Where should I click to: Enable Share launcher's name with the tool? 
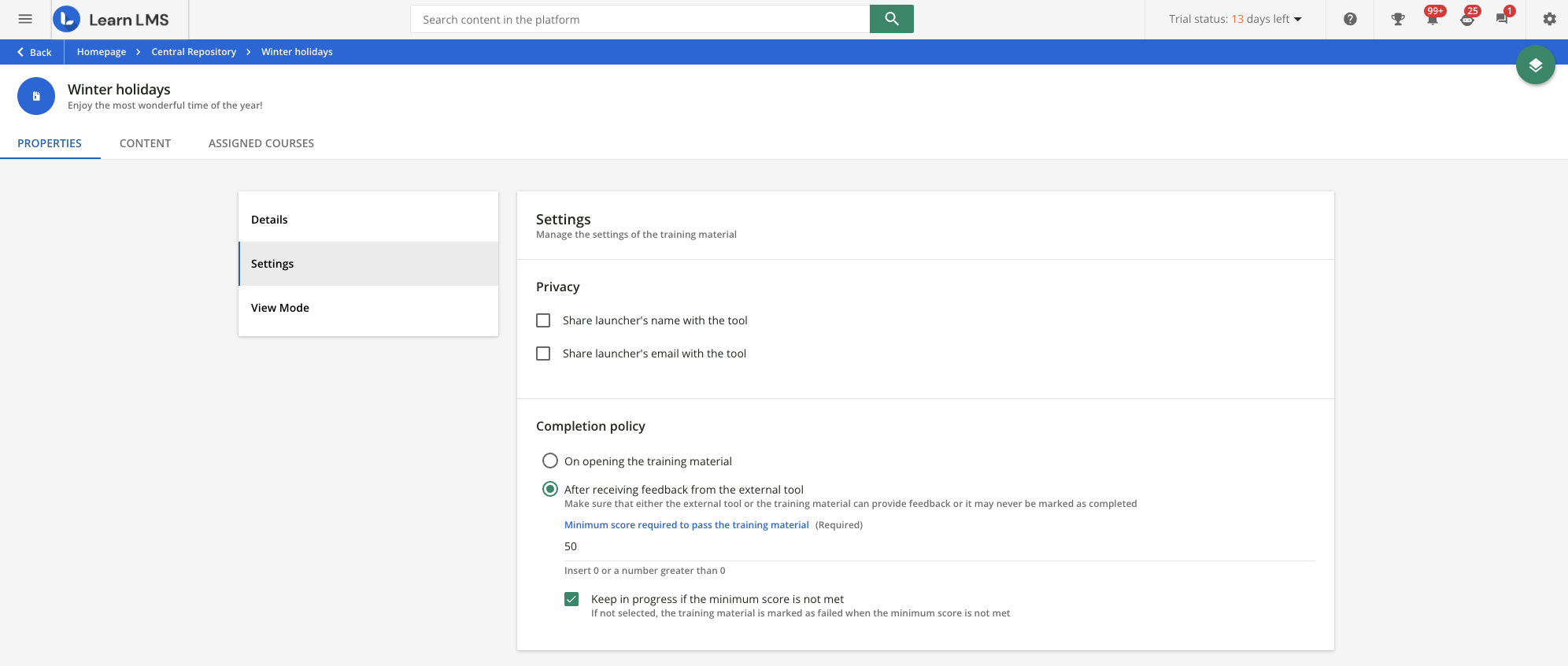point(543,320)
